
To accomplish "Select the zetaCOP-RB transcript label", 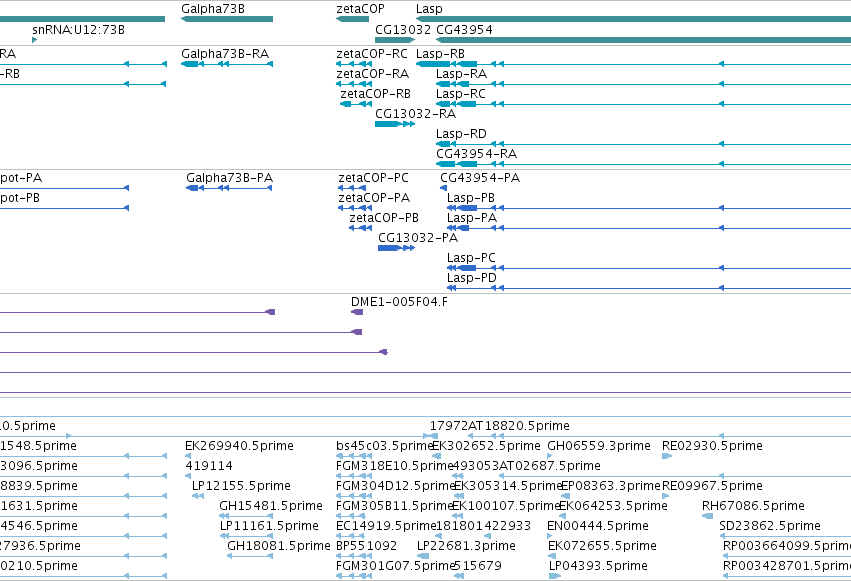I will [376, 94].
